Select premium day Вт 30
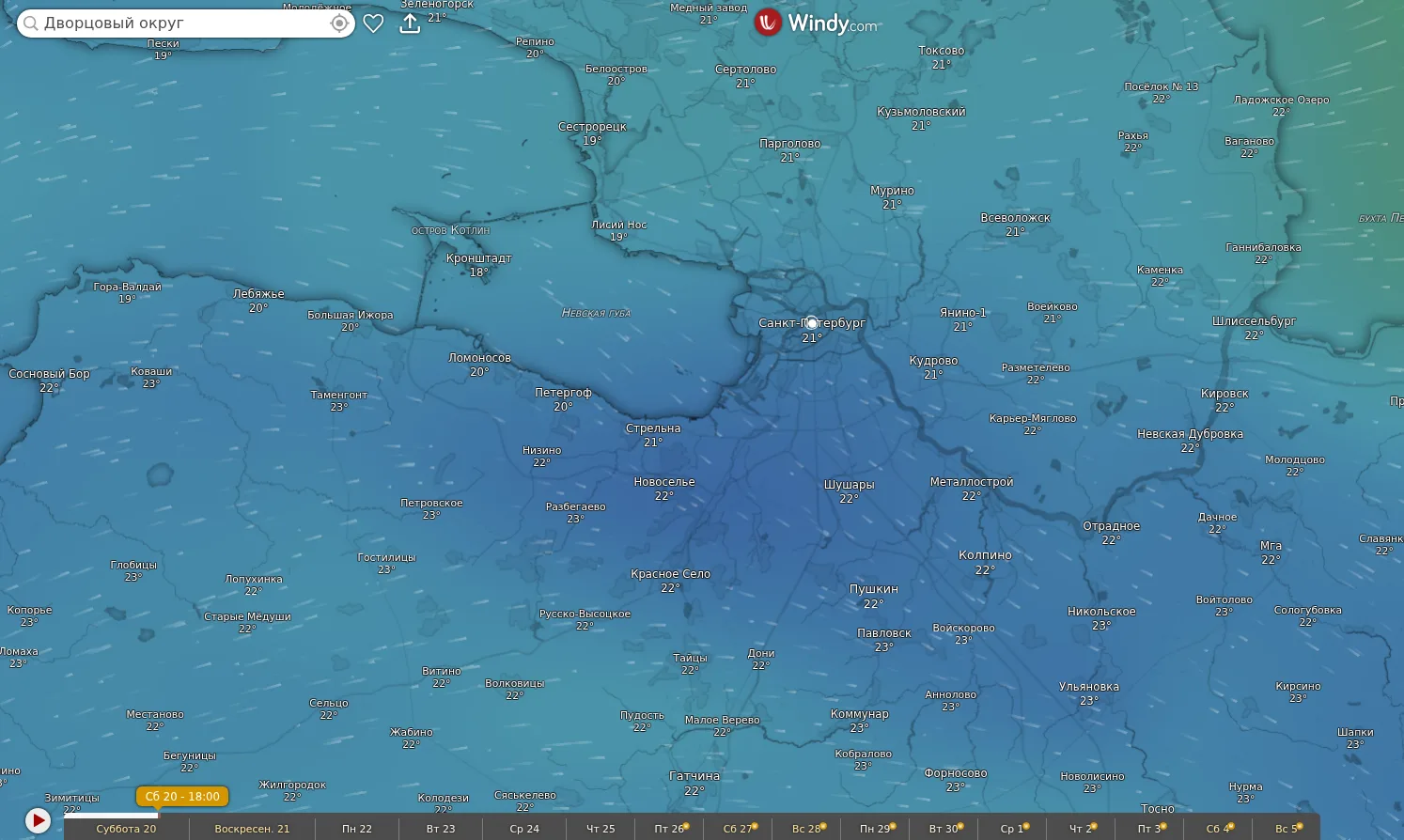The width and height of the screenshot is (1404, 840). 944,829
